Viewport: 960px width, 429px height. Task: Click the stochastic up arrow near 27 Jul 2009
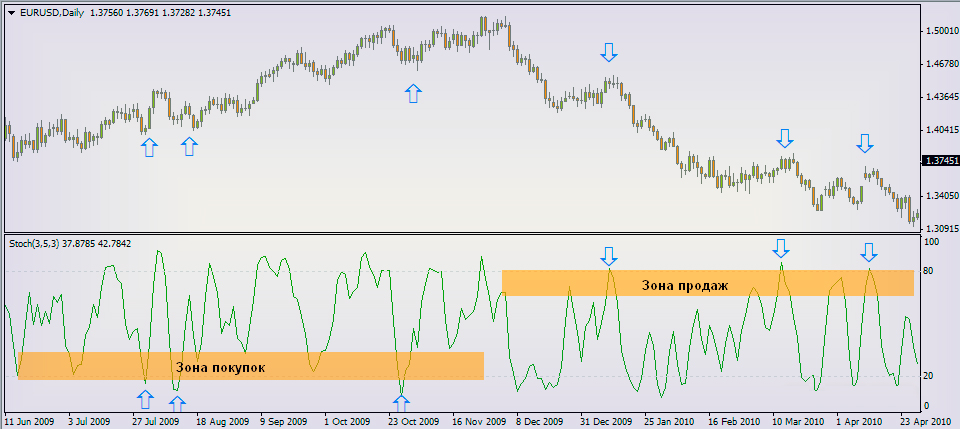[146, 400]
